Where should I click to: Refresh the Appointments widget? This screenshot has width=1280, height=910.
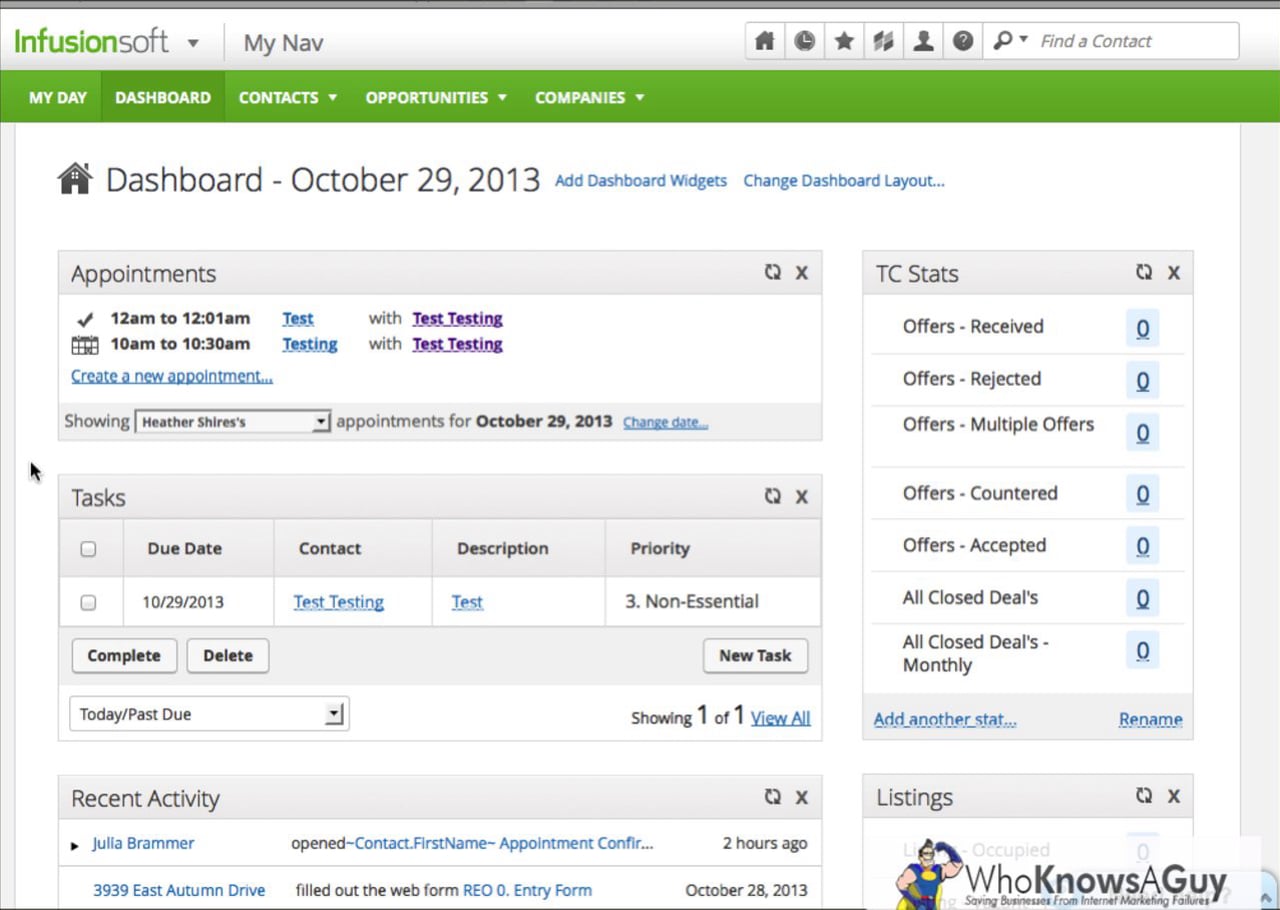click(x=772, y=272)
